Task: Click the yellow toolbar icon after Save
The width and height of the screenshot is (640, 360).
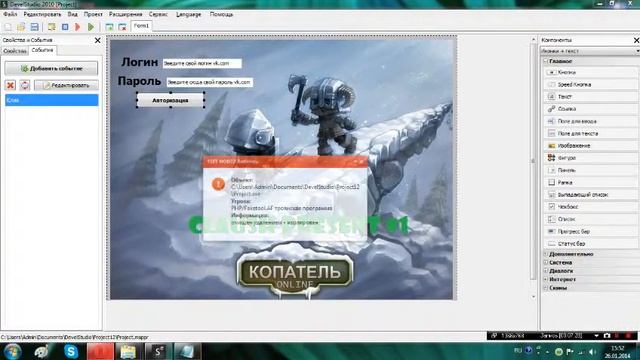Action: tap(51, 27)
